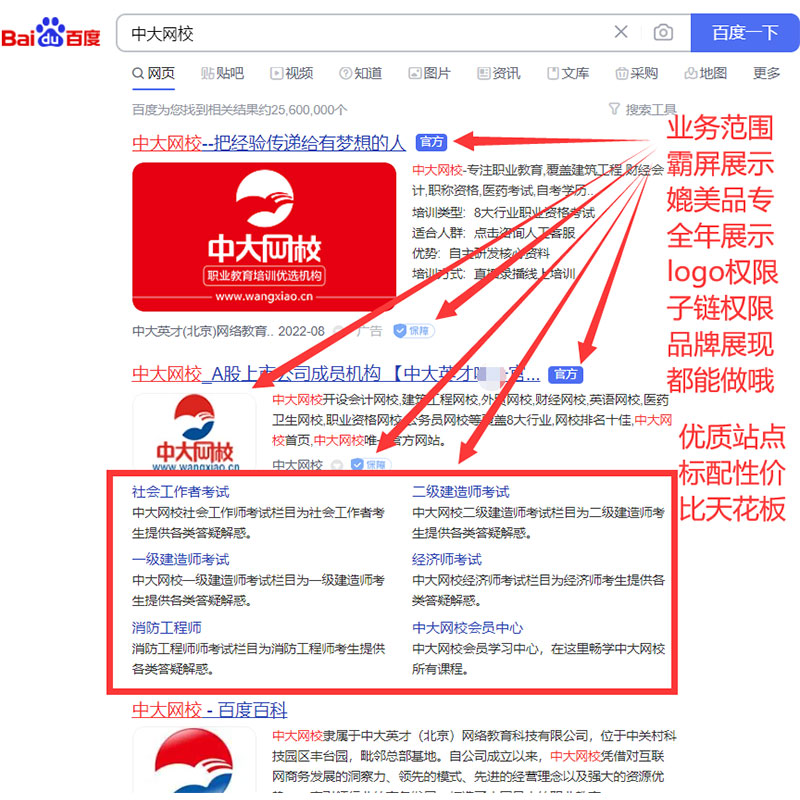Expand the 更多 menu
Screen dimensions: 800x800
[x=766, y=73]
